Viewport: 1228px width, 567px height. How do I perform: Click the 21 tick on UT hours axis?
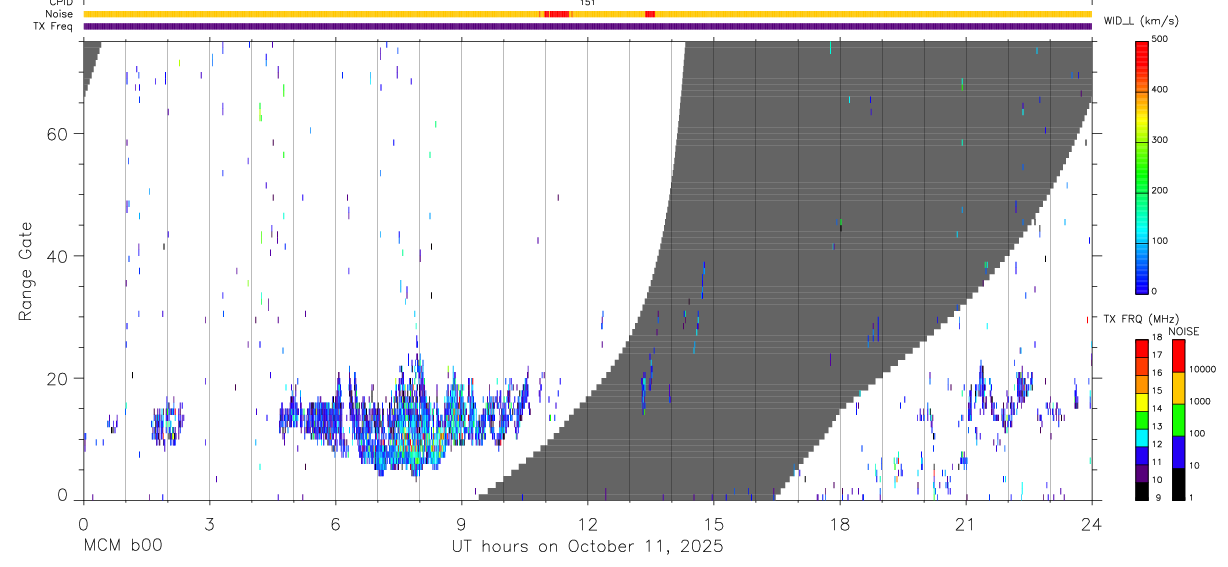pos(965,523)
